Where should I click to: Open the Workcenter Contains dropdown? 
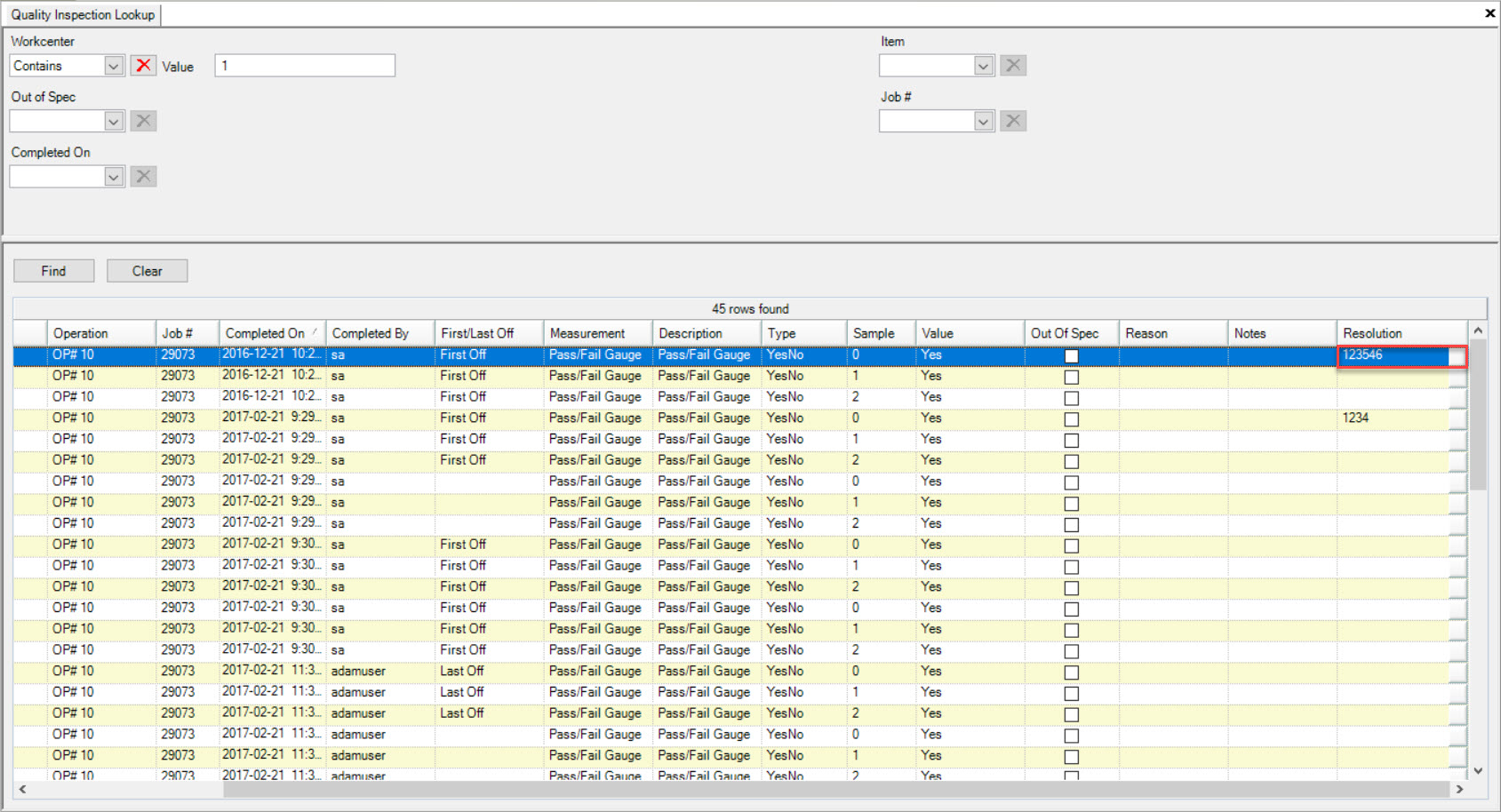coord(113,66)
